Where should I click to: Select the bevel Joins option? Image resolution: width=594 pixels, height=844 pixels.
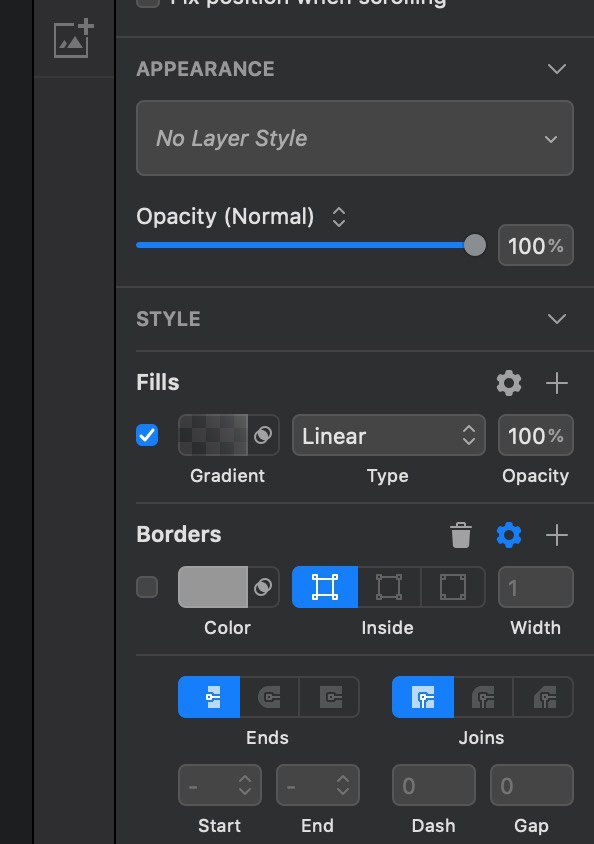[544, 697]
